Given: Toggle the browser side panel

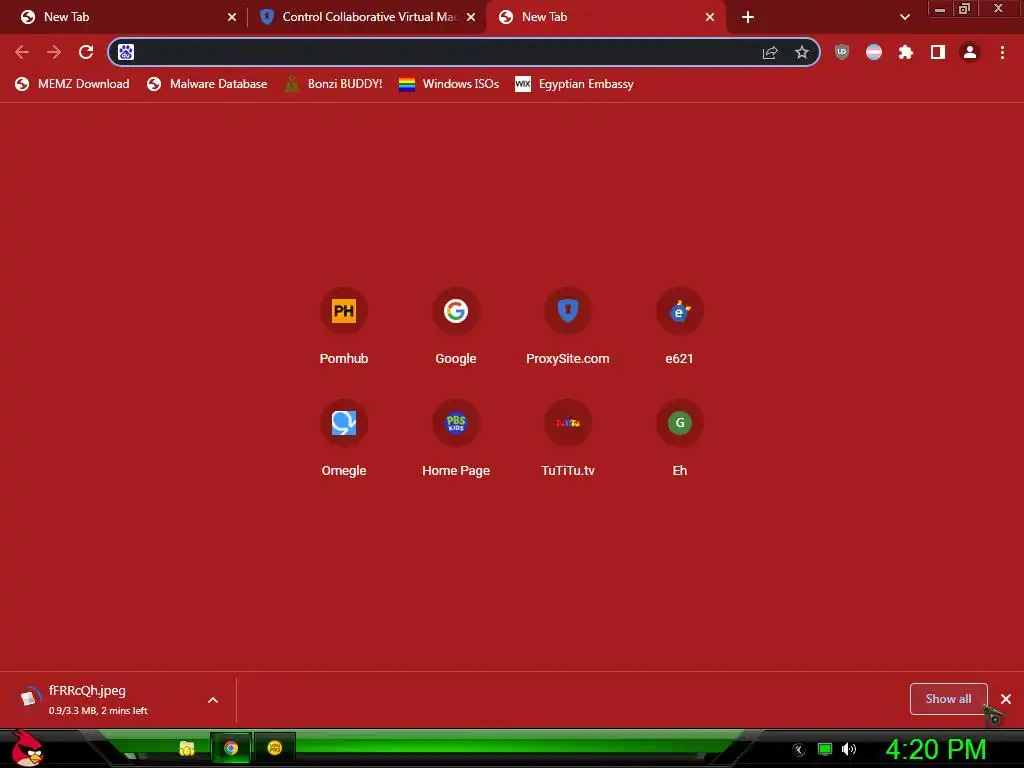Looking at the screenshot, I should [x=938, y=52].
